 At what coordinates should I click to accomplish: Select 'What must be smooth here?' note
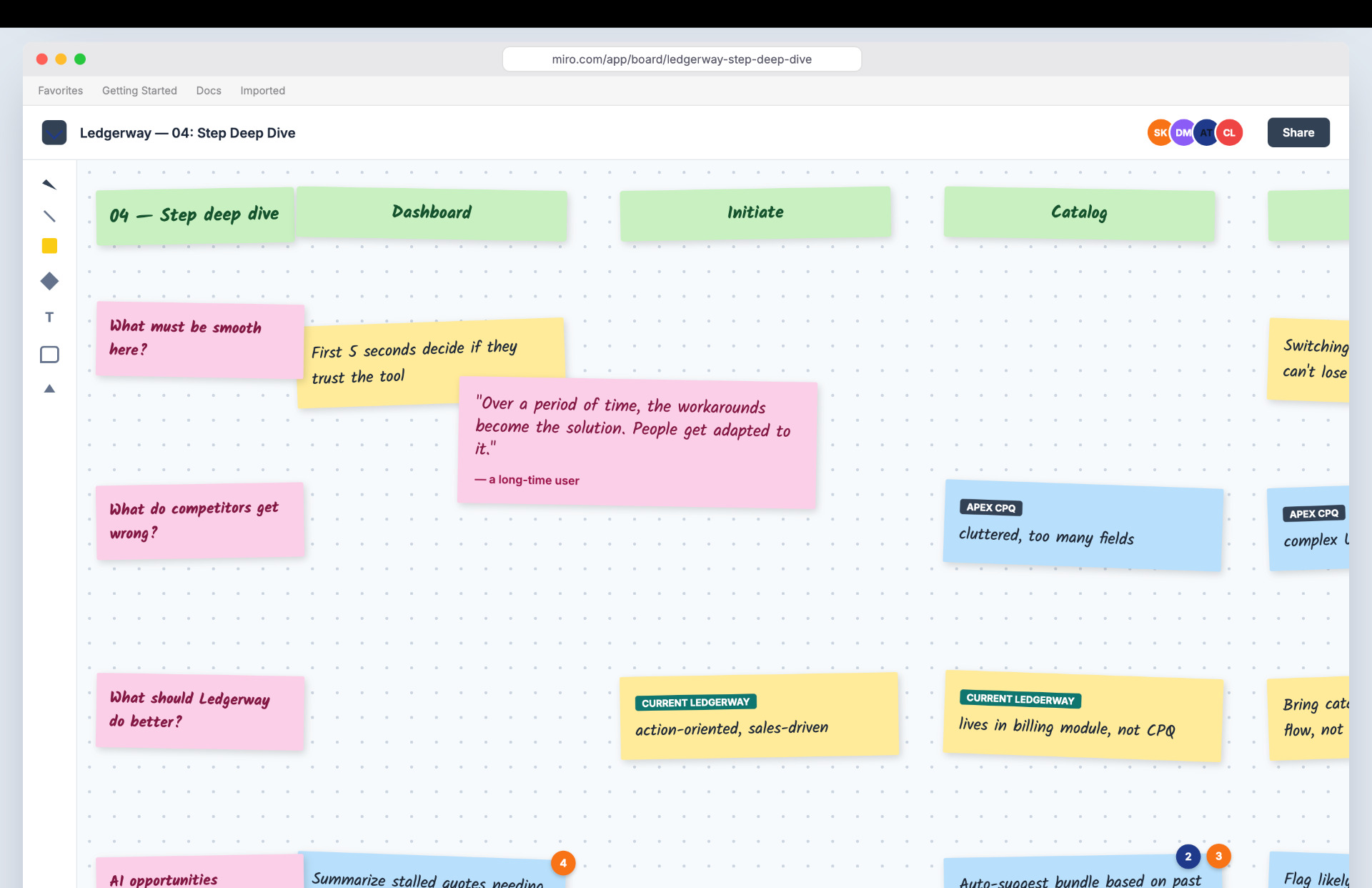pyautogui.click(x=200, y=340)
